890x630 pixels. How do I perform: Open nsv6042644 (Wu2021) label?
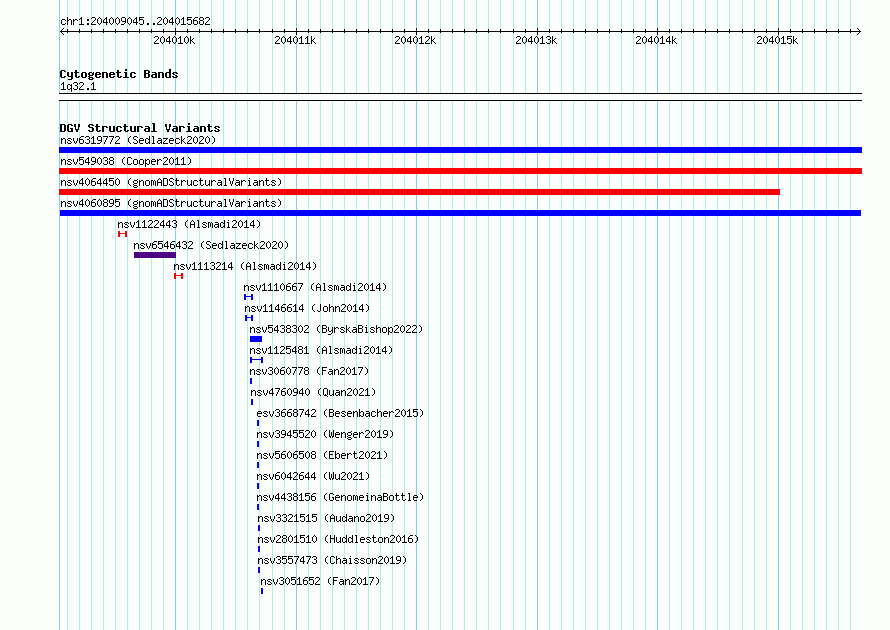(313, 476)
